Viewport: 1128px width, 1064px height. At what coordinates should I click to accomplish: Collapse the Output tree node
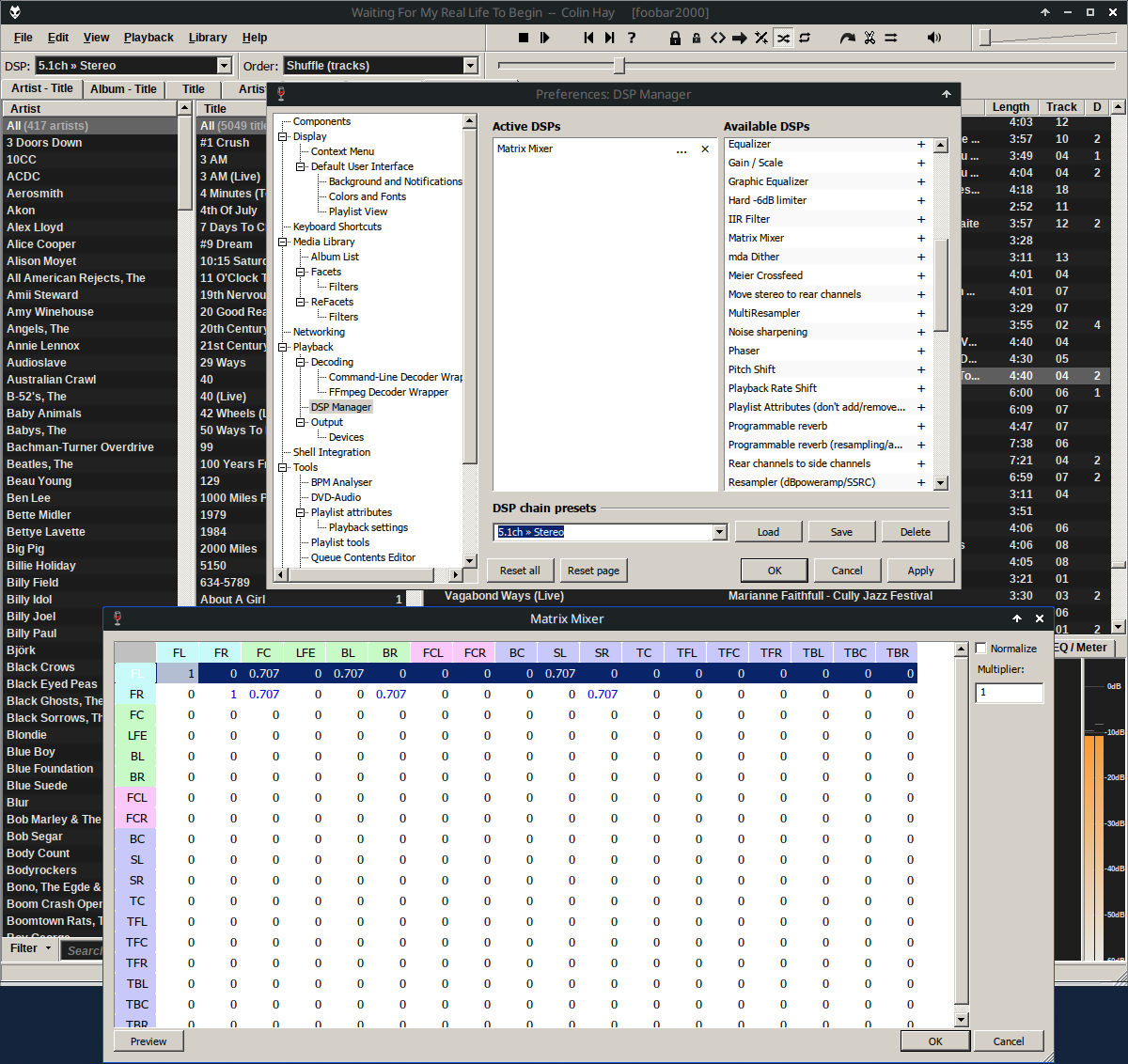[x=301, y=422]
